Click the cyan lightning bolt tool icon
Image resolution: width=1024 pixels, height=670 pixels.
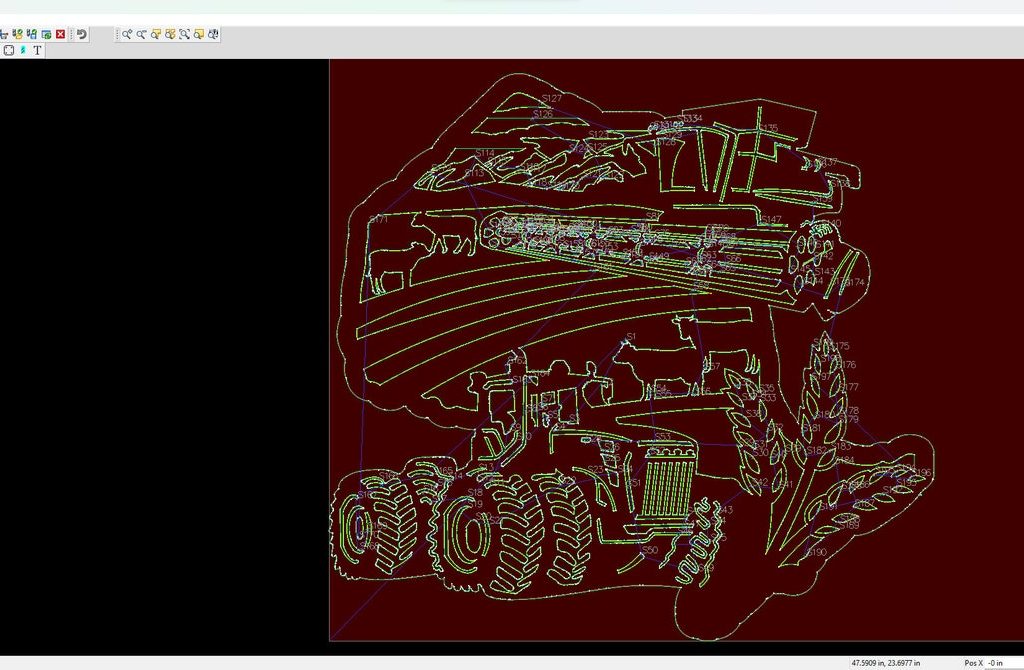[x=23, y=50]
